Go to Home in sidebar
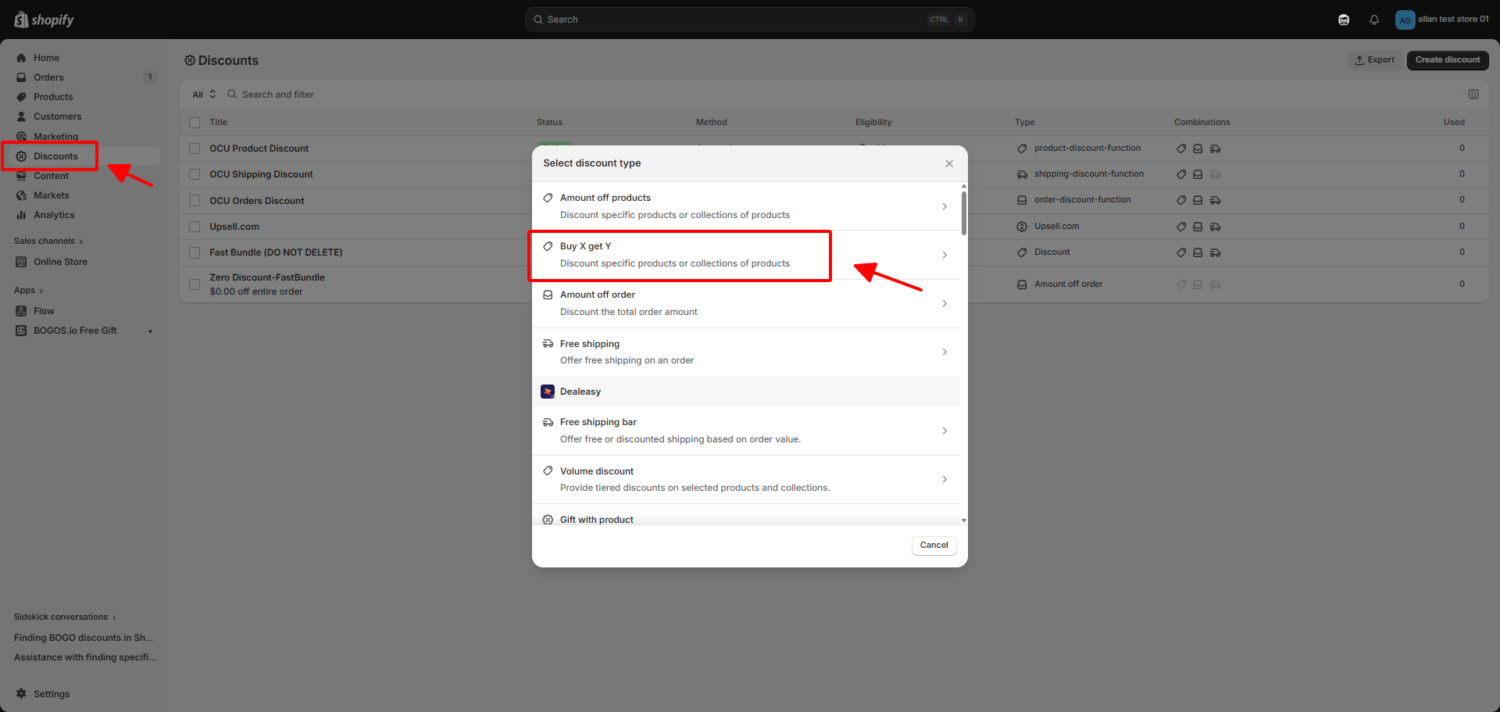The width and height of the screenshot is (1500, 712). (x=46, y=58)
